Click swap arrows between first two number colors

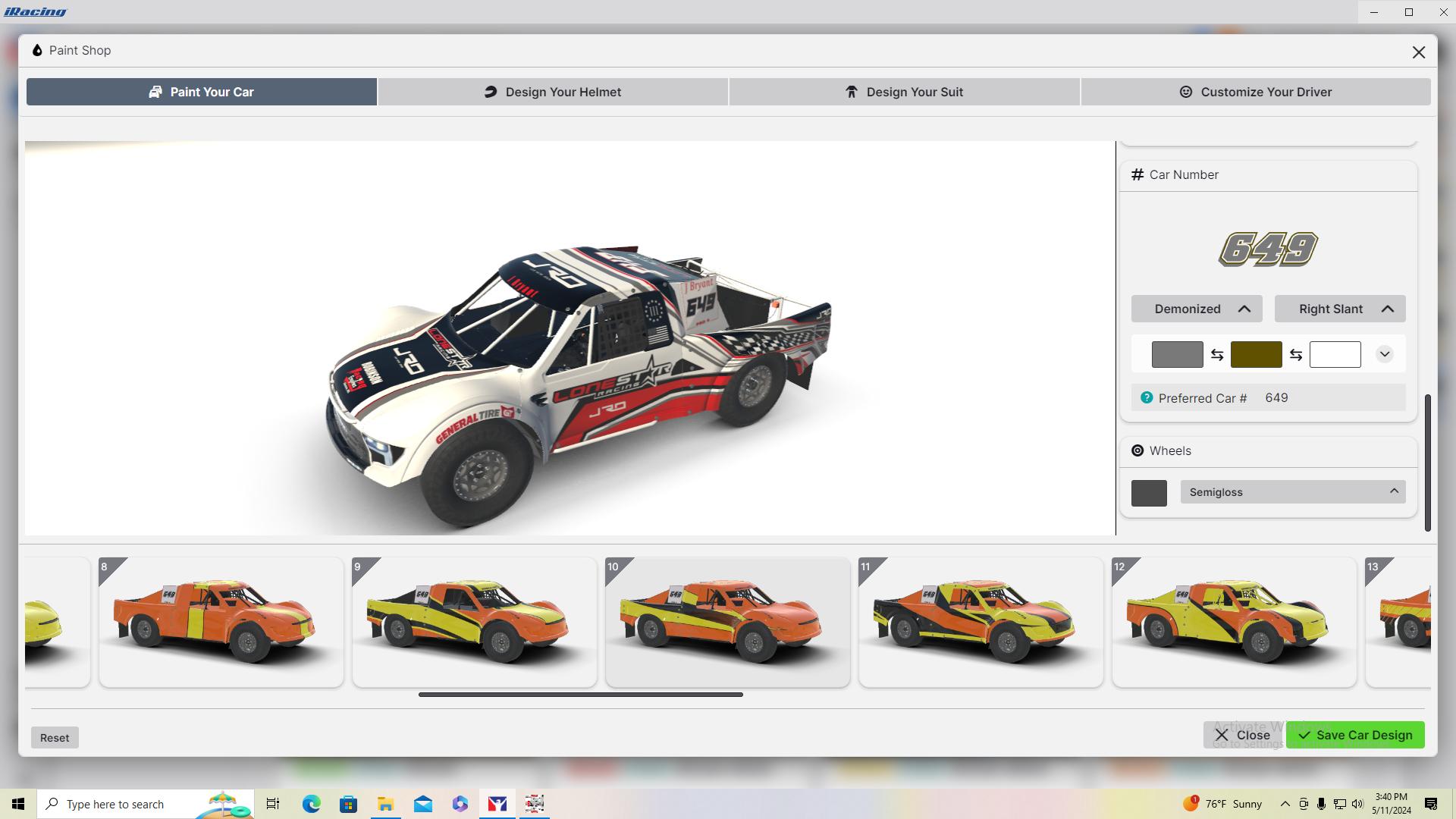click(1218, 354)
